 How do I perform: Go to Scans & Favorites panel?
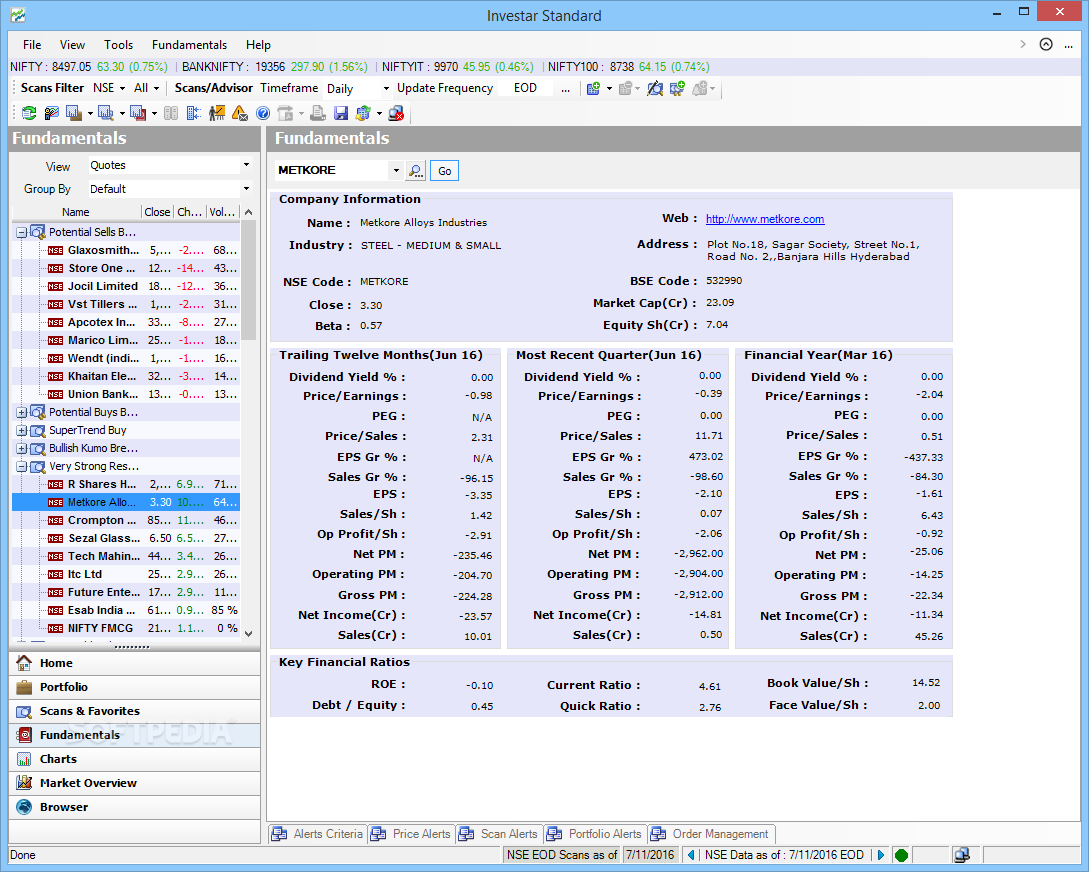[x=135, y=711]
